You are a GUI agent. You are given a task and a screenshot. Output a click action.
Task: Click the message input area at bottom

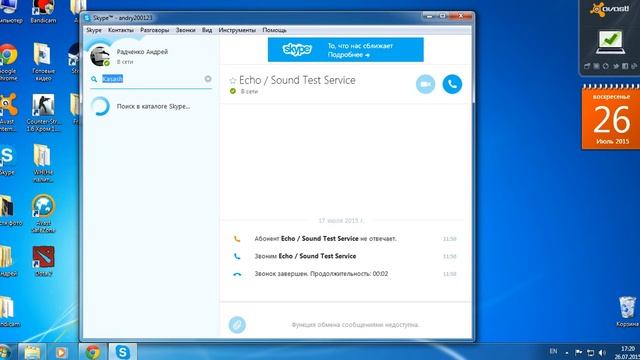(x=355, y=325)
